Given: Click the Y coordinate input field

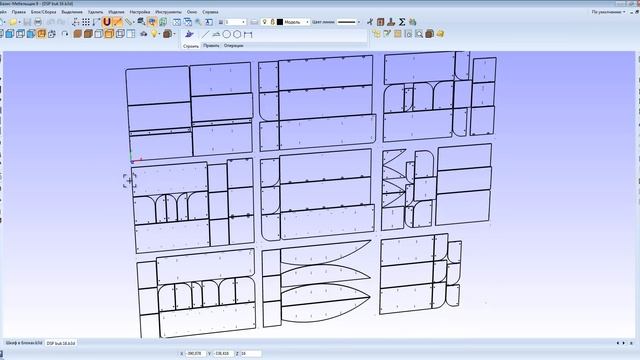Looking at the screenshot, I should 223,353.
